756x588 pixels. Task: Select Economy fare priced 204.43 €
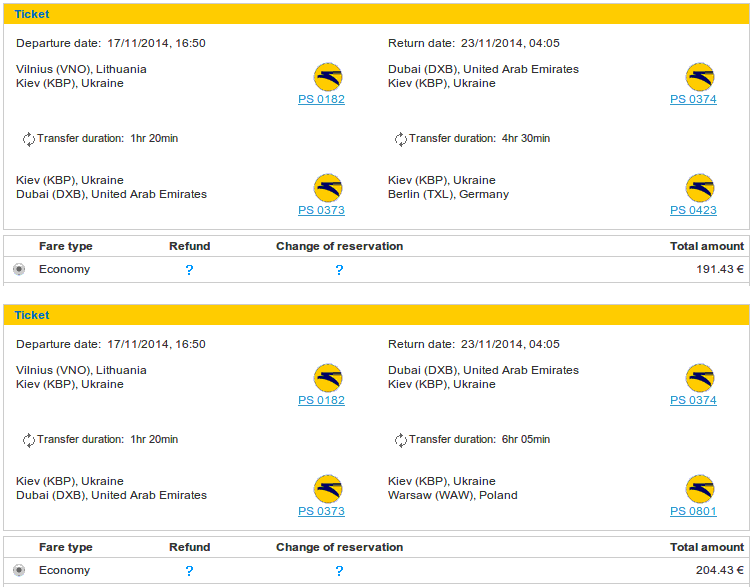[x=19, y=570]
